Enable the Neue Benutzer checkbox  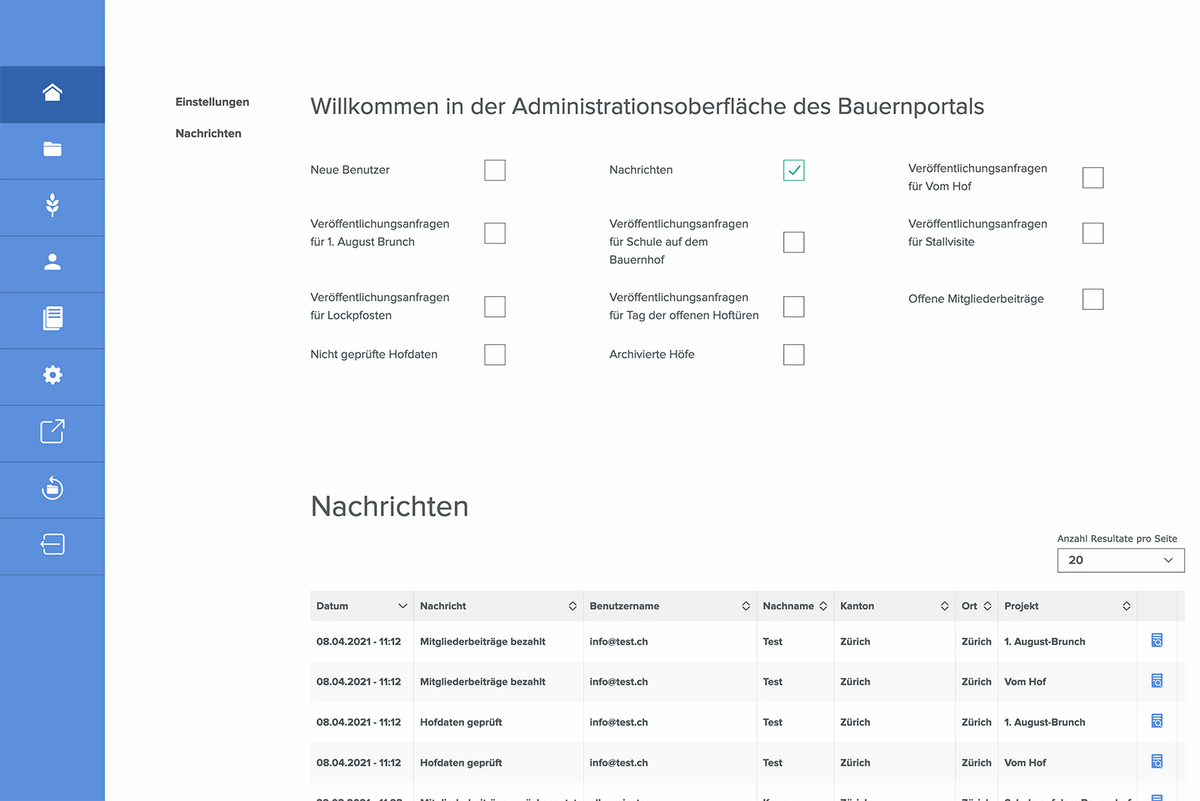pyautogui.click(x=495, y=170)
